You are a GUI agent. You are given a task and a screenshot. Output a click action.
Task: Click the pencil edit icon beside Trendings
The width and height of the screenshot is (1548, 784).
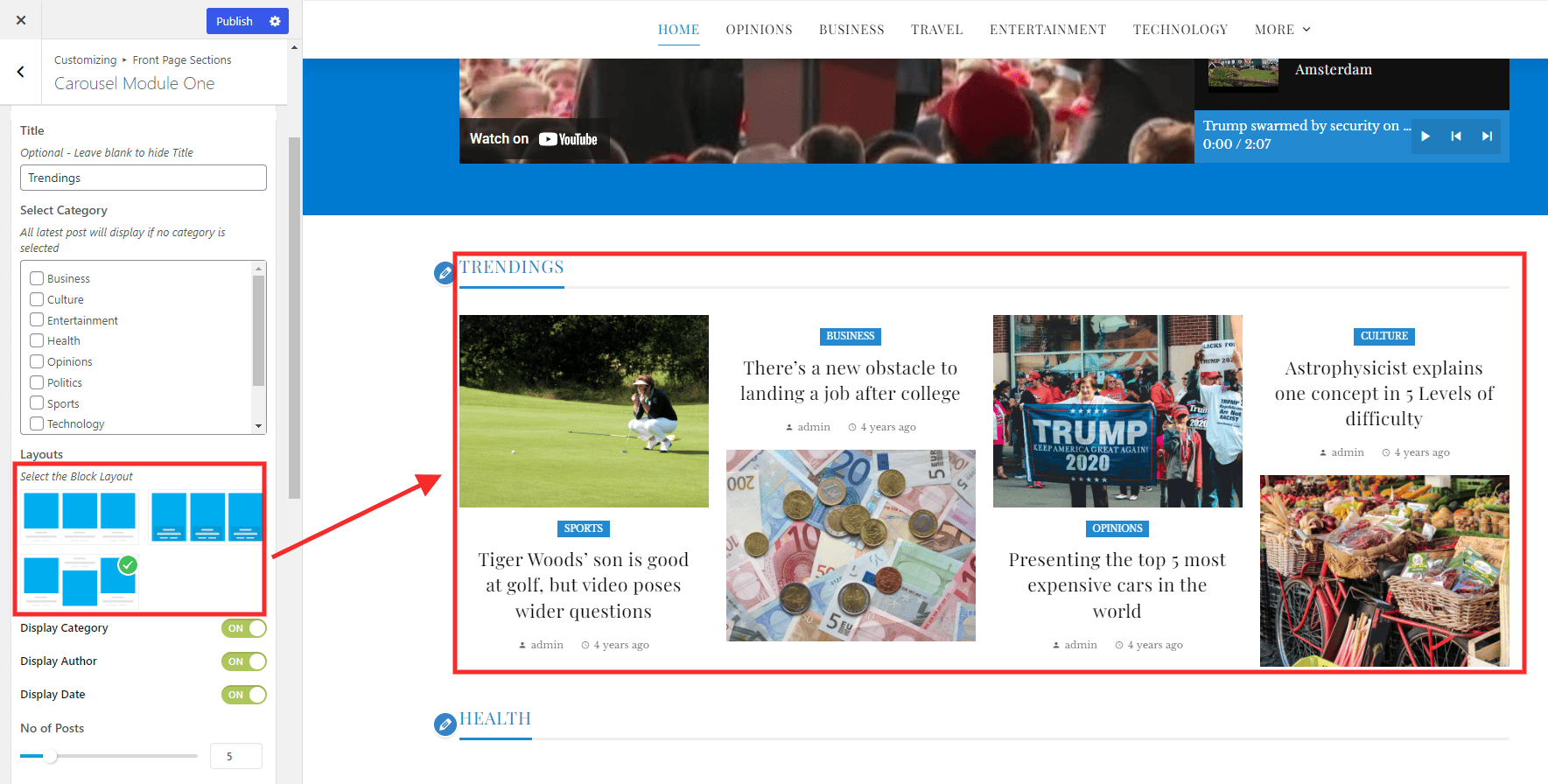[445, 273]
